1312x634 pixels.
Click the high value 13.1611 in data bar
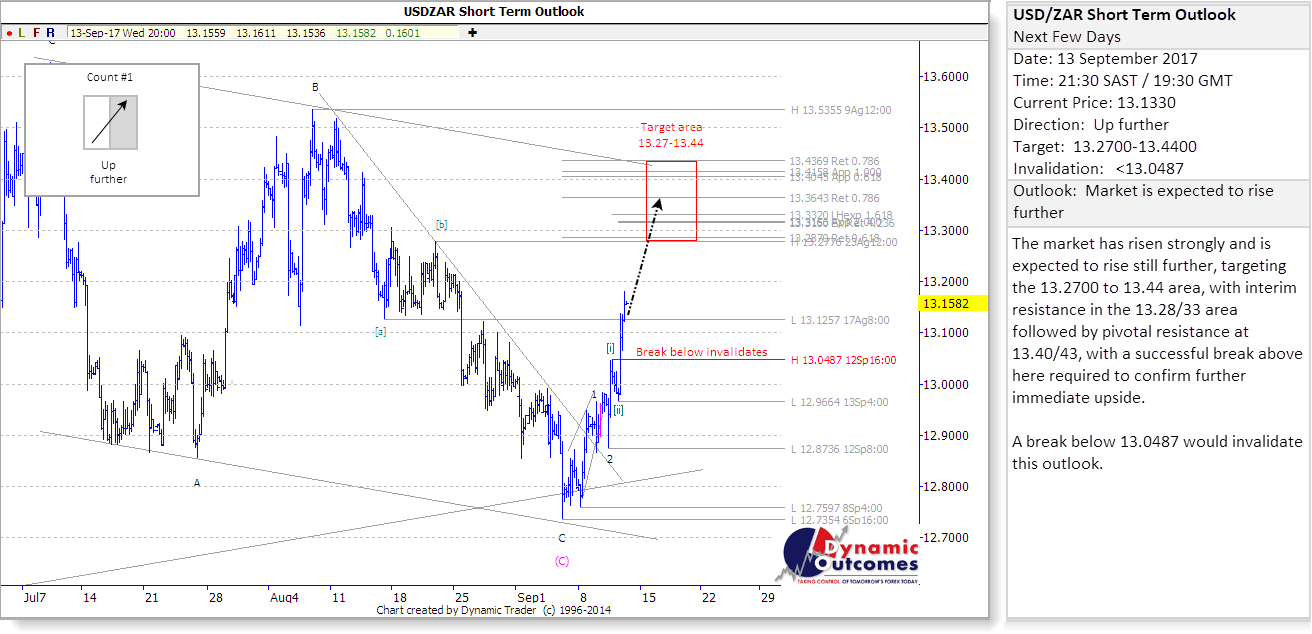[x=255, y=33]
